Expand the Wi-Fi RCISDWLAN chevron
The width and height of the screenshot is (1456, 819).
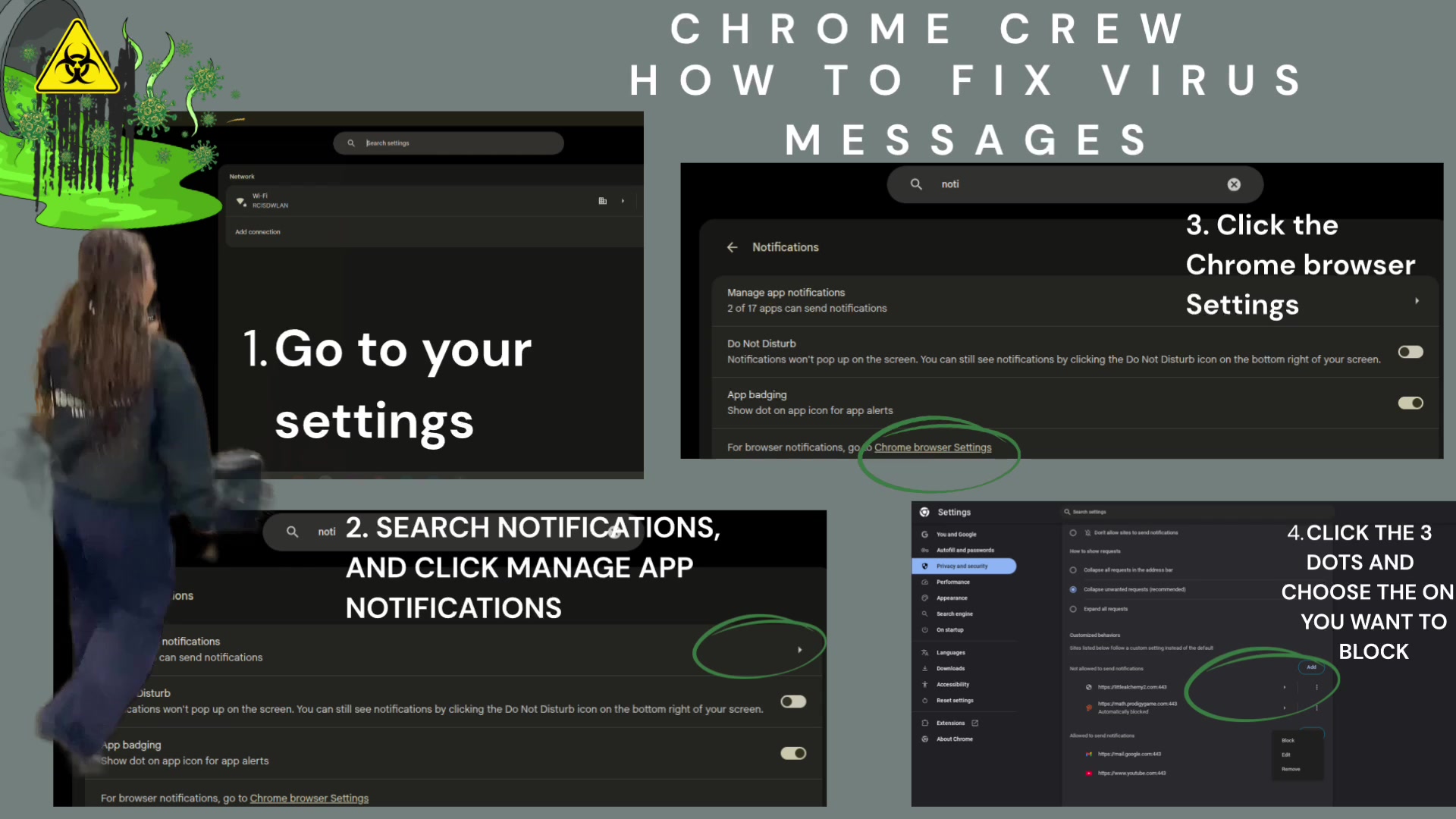tap(623, 201)
